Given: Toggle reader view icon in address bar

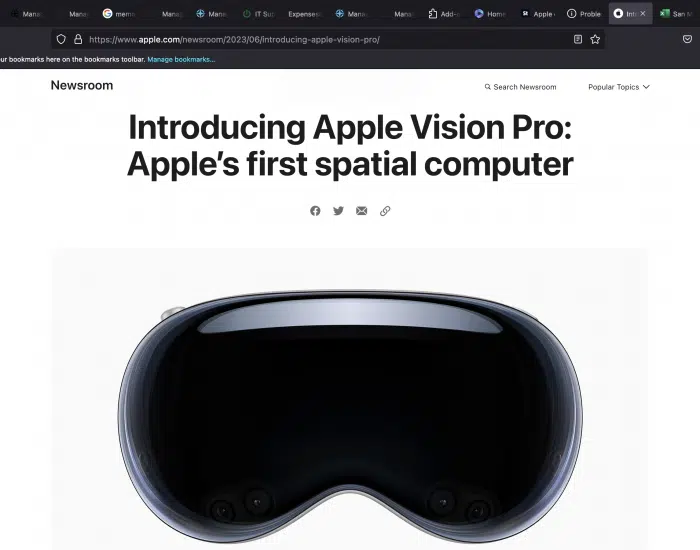Looking at the screenshot, I should [578, 39].
